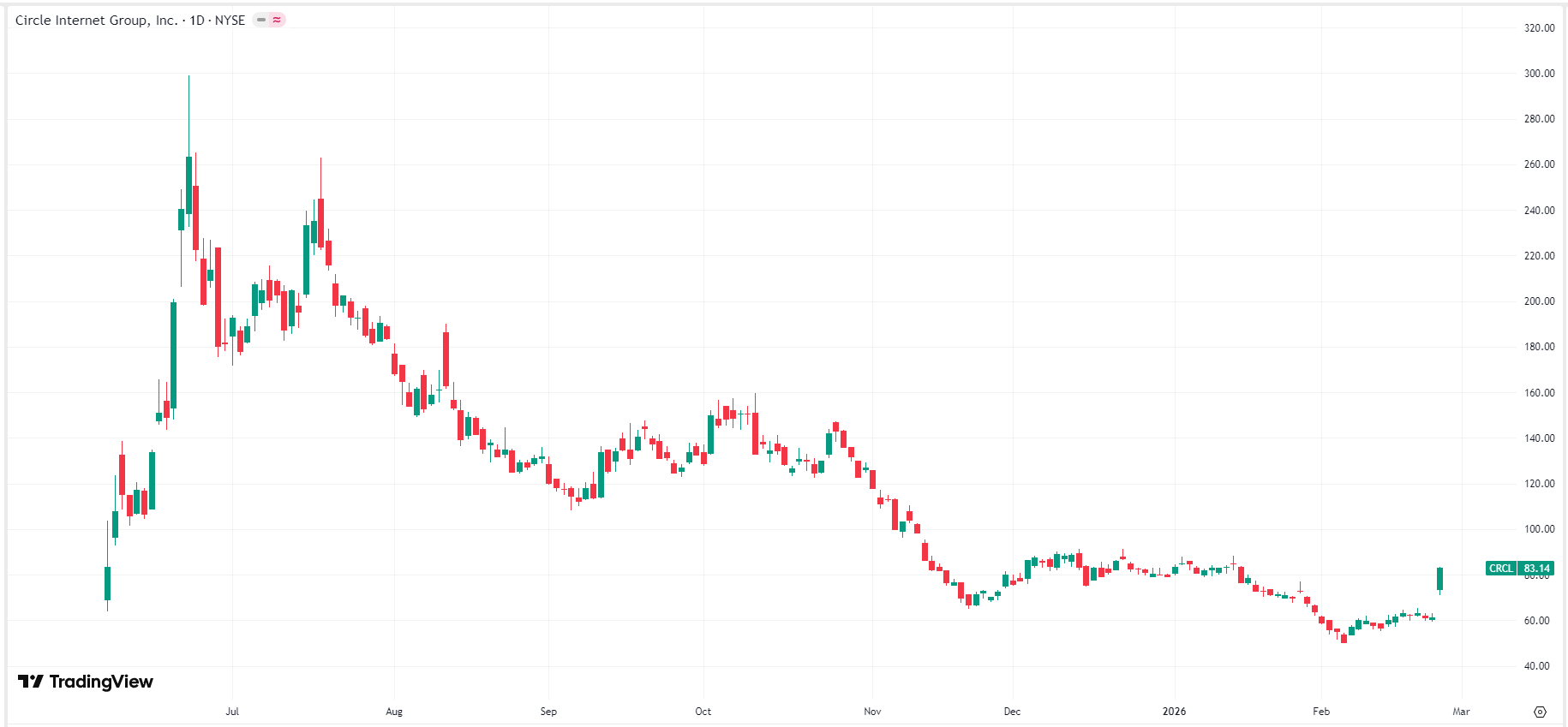Click the Sep label on time axis

548,712
